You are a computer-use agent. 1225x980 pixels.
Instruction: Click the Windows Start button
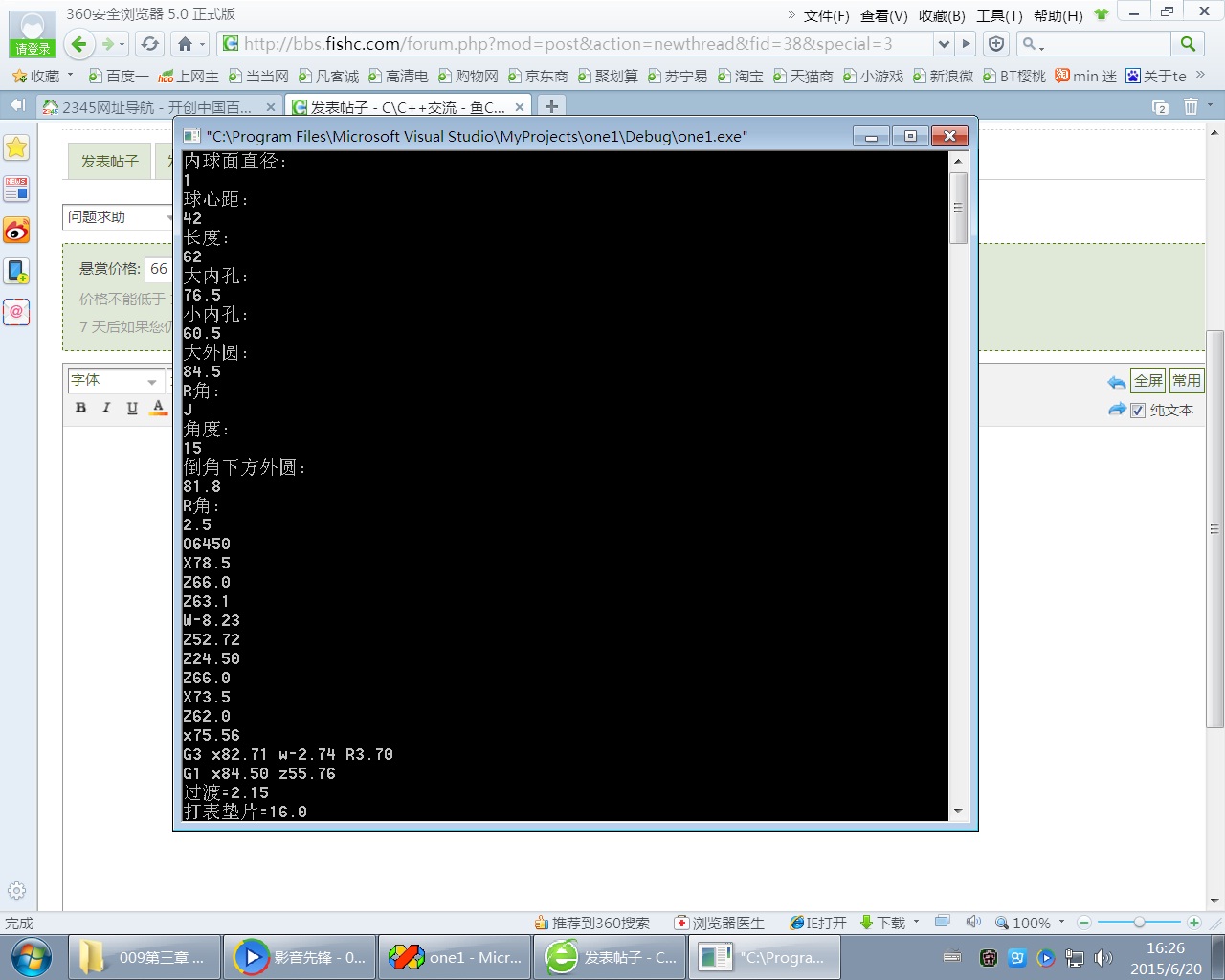pyautogui.click(x=32, y=957)
